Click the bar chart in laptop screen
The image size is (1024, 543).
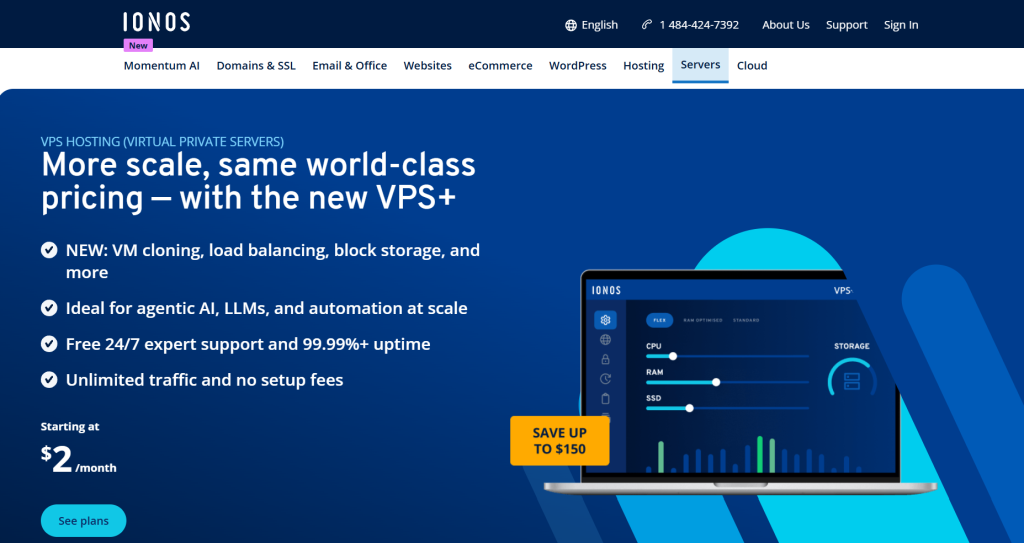click(x=753, y=454)
